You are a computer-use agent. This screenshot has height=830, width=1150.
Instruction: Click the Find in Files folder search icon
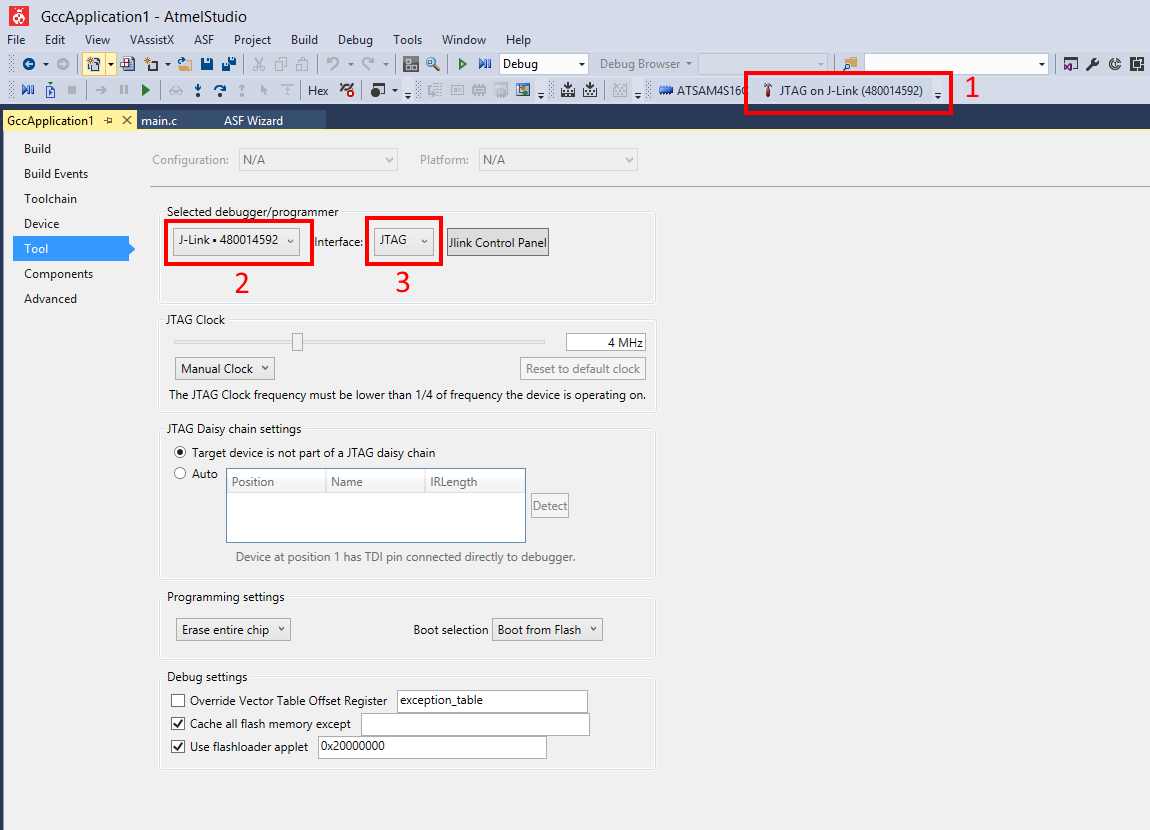click(850, 65)
